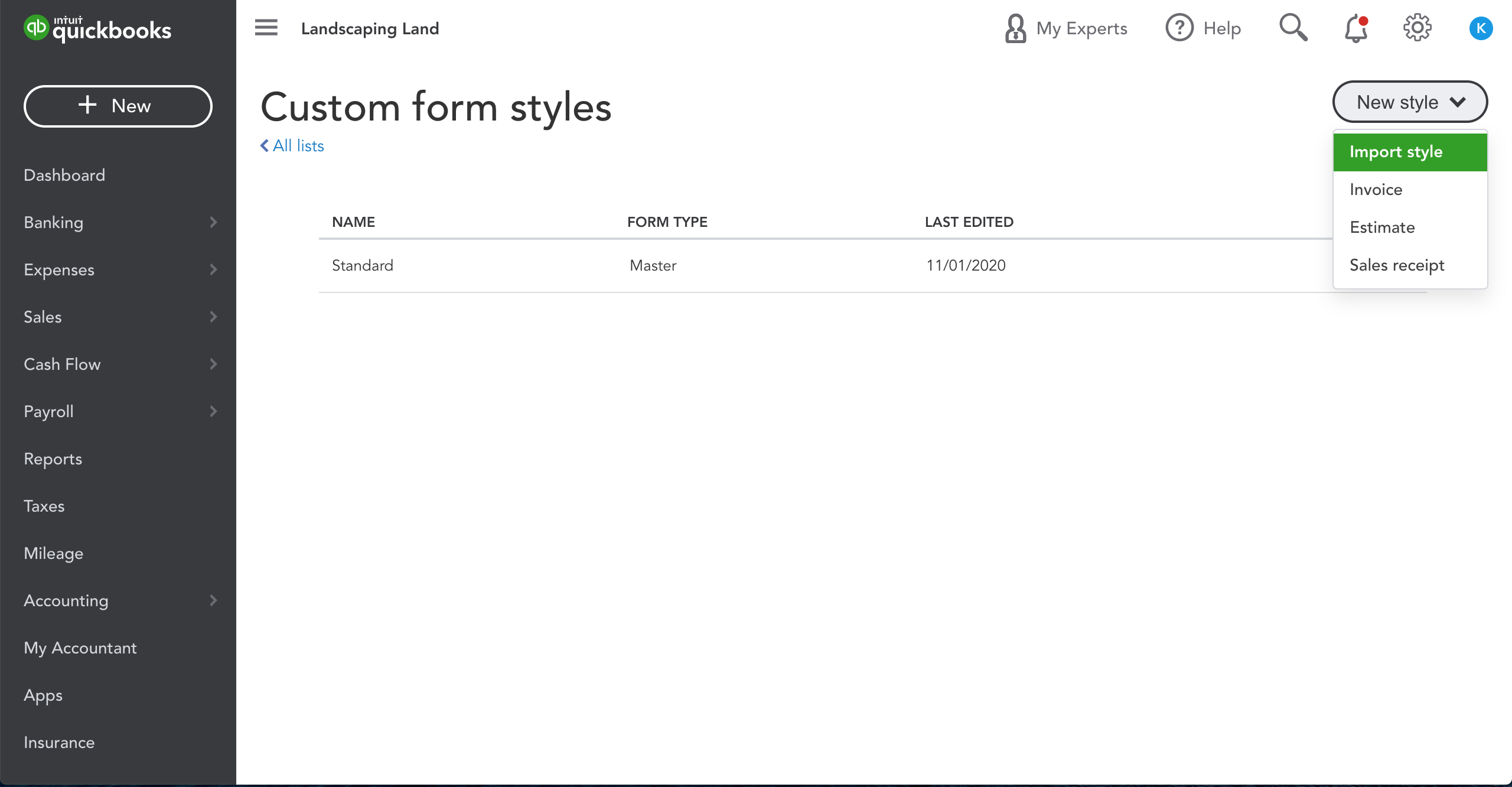
Task: Open Banking in sidebar
Action: (54, 223)
